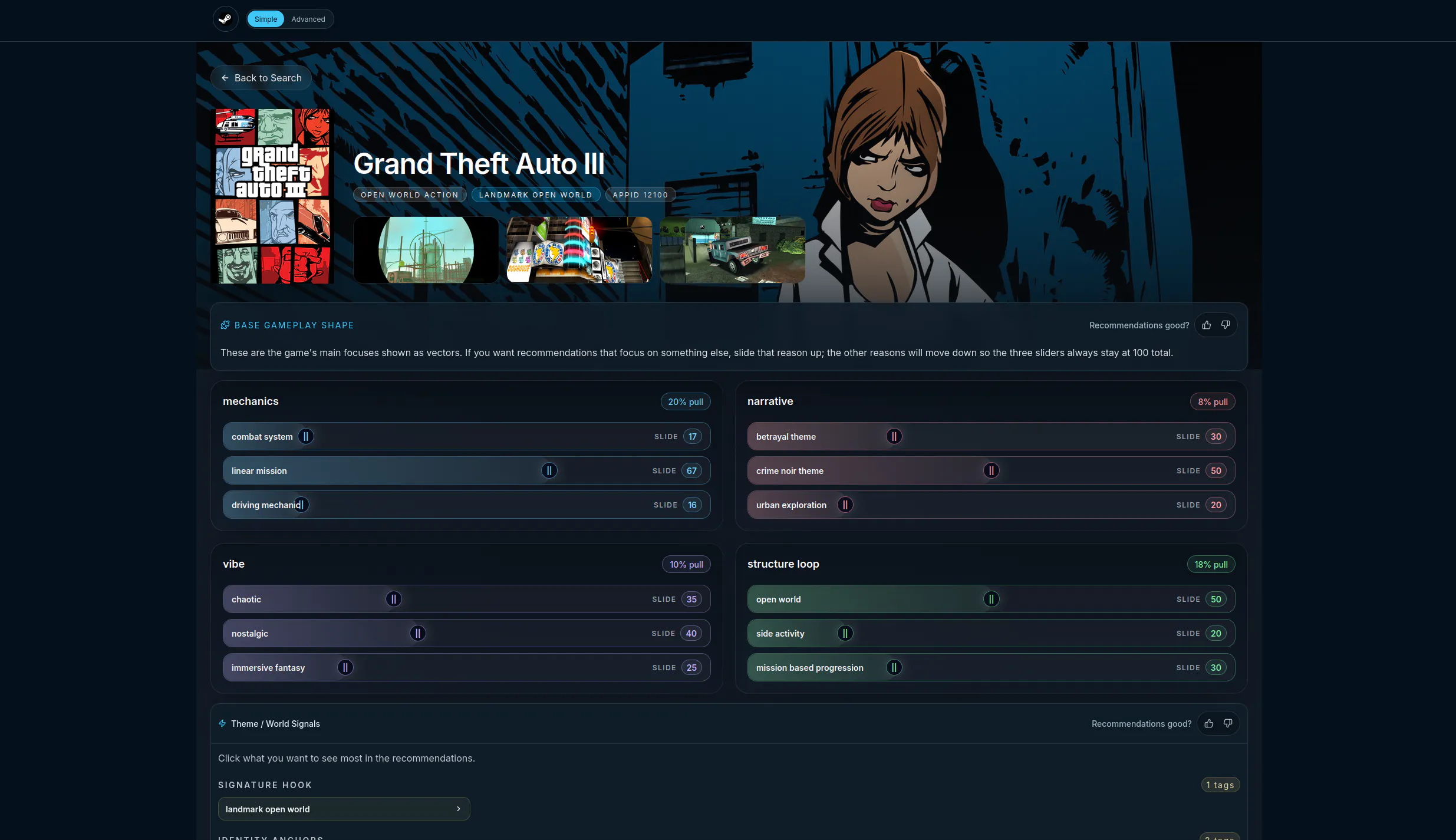Image resolution: width=1456 pixels, height=840 pixels.
Task: Click the chaotic value 35
Action: pyautogui.click(x=691, y=599)
